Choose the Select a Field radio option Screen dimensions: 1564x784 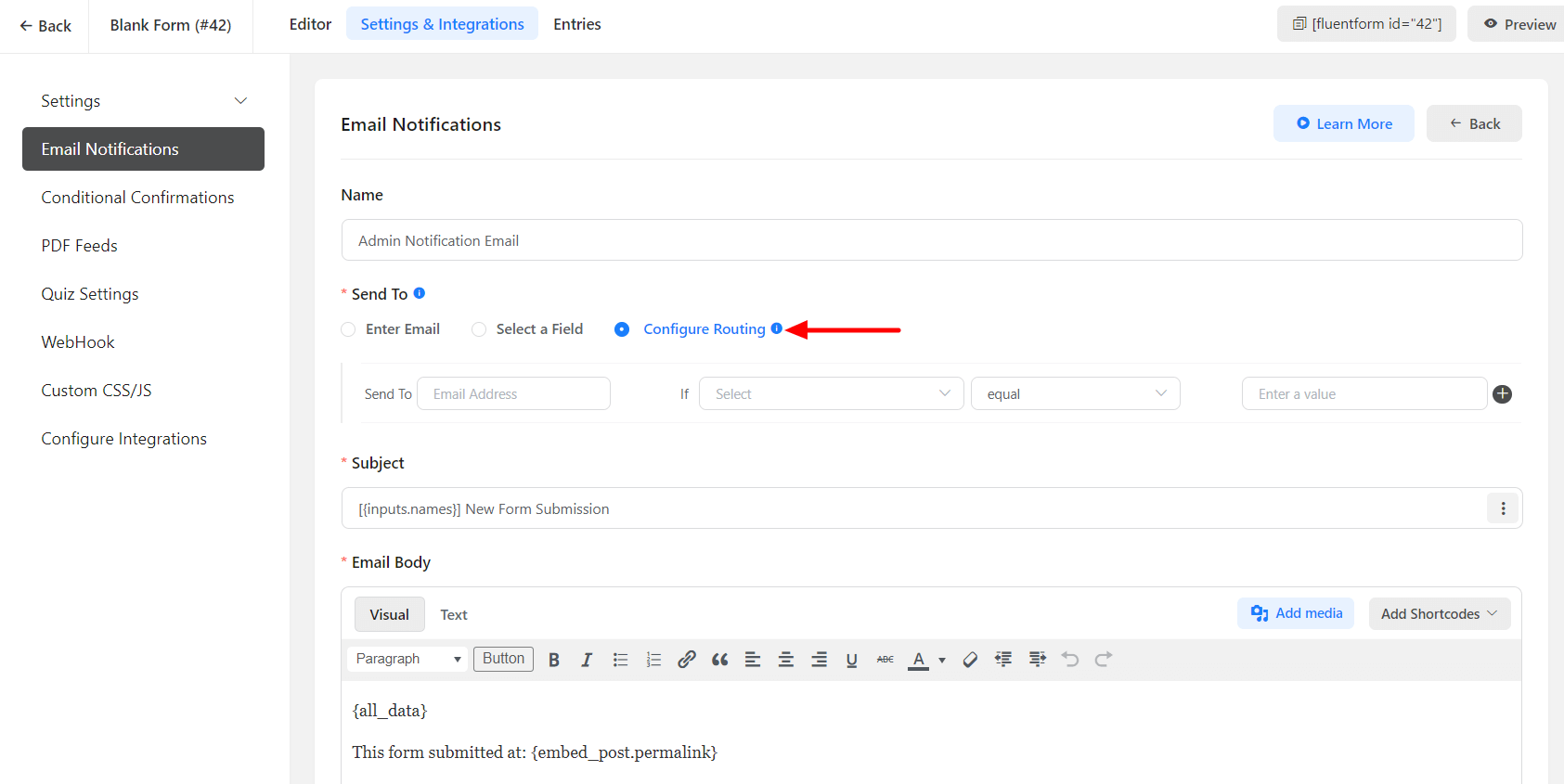(479, 329)
